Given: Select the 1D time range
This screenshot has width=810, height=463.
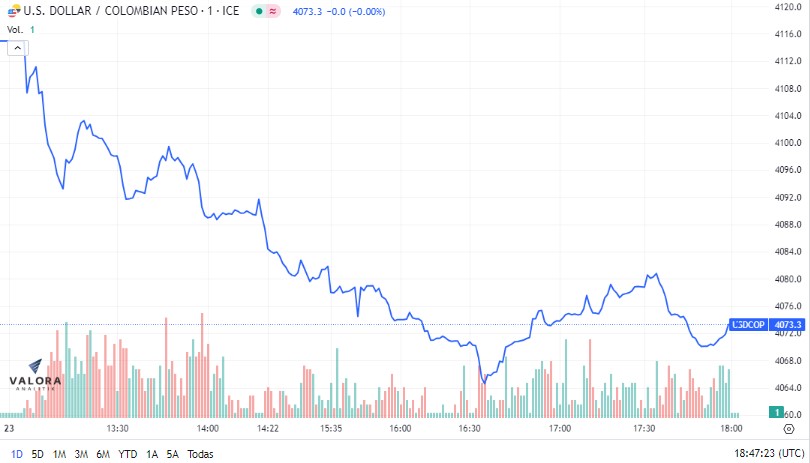Looking at the screenshot, I should (x=17, y=454).
